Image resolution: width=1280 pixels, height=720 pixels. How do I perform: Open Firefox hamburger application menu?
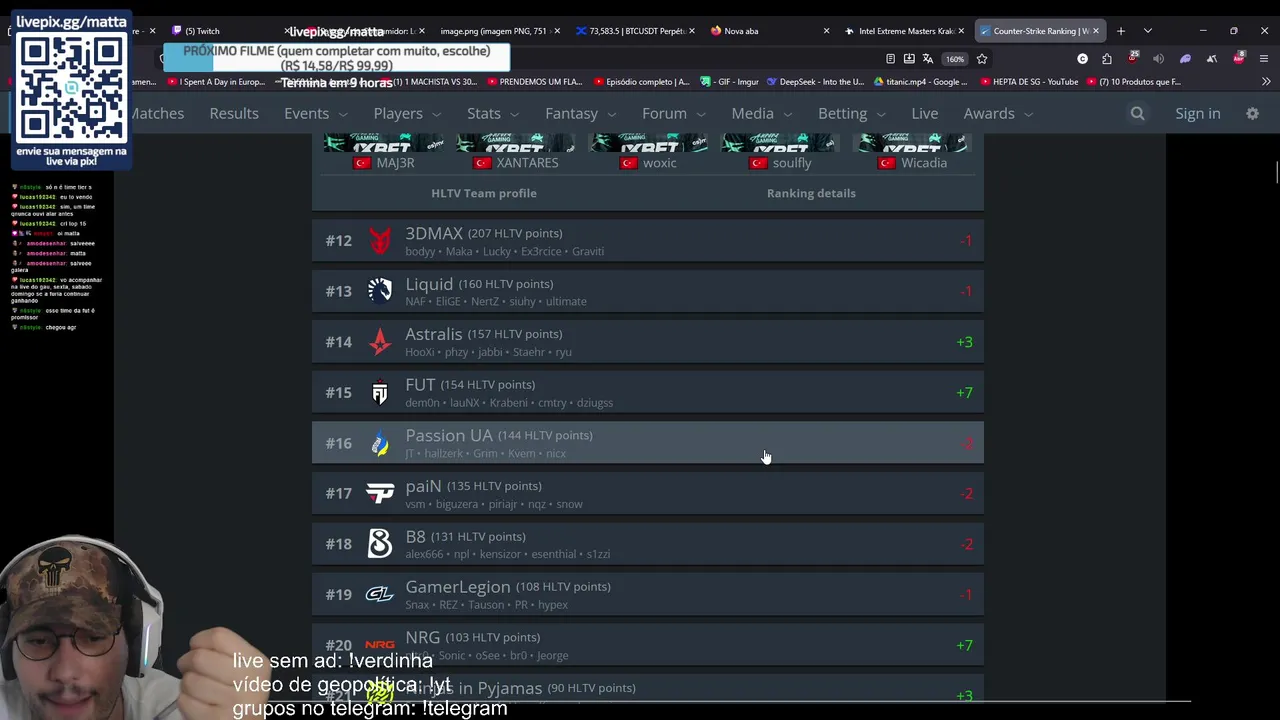point(1264,59)
